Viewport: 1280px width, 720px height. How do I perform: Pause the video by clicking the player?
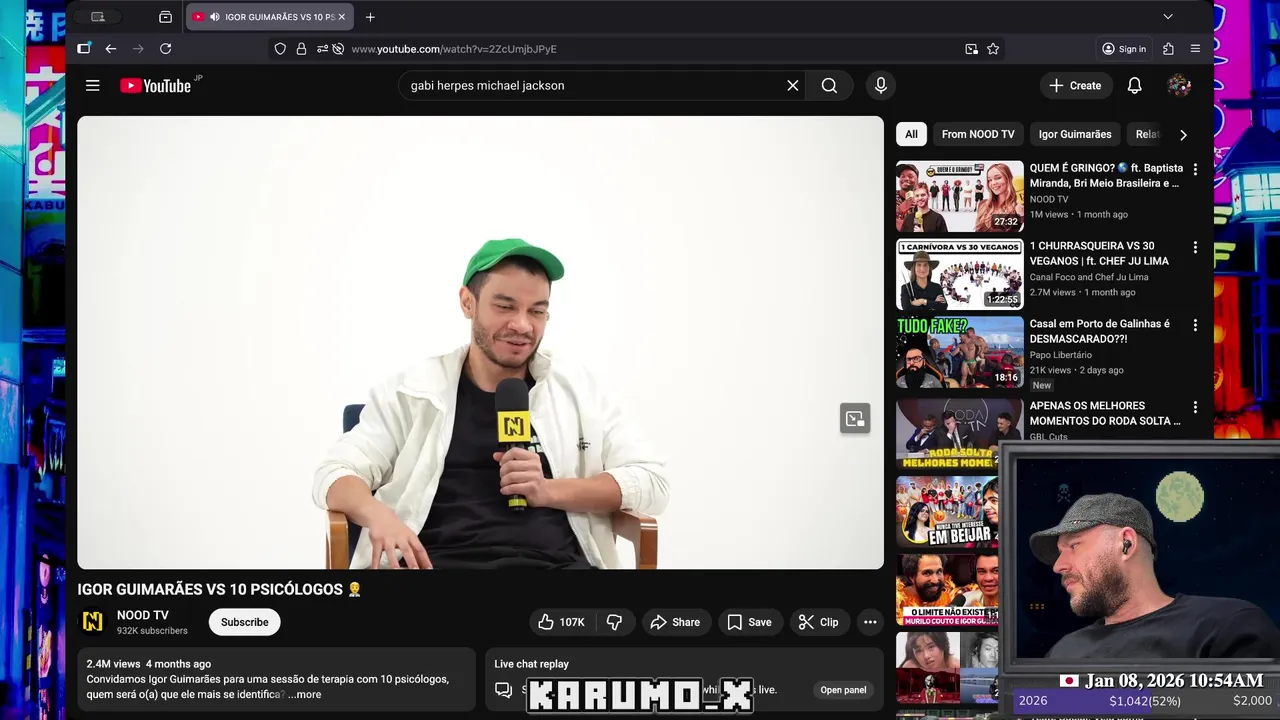[480, 342]
